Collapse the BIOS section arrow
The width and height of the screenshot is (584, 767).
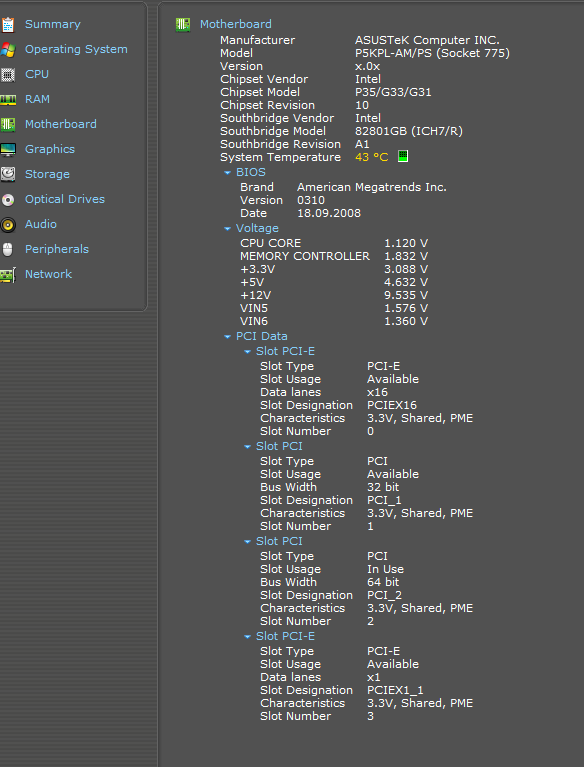point(227,173)
